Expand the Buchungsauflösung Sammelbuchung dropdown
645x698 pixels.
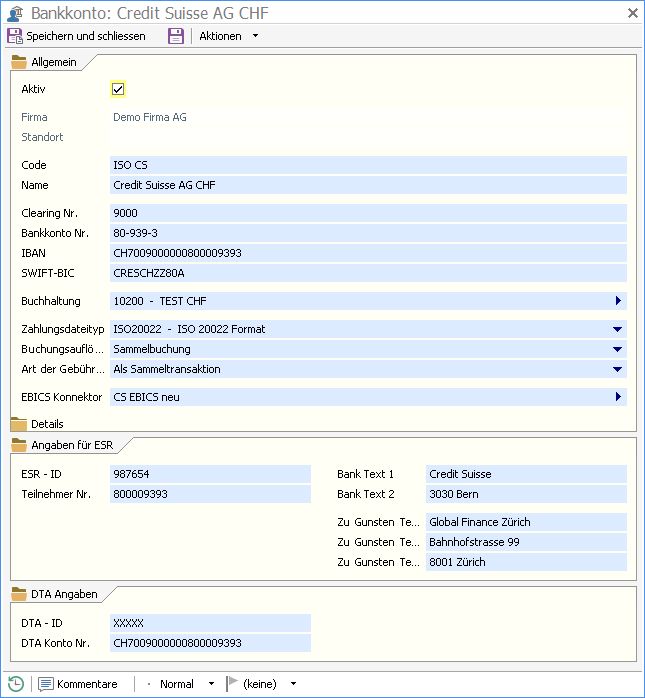click(618, 349)
